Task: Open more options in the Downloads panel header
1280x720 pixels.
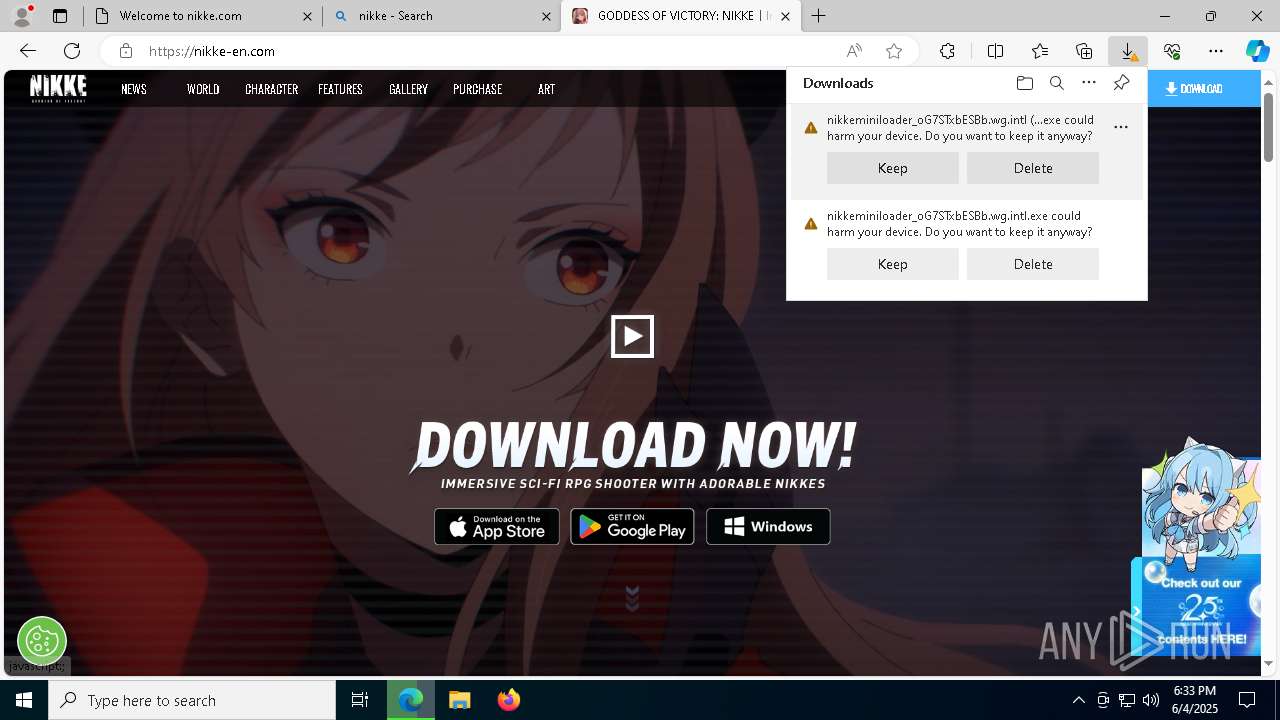Action: pyautogui.click(x=1089, y=83)
